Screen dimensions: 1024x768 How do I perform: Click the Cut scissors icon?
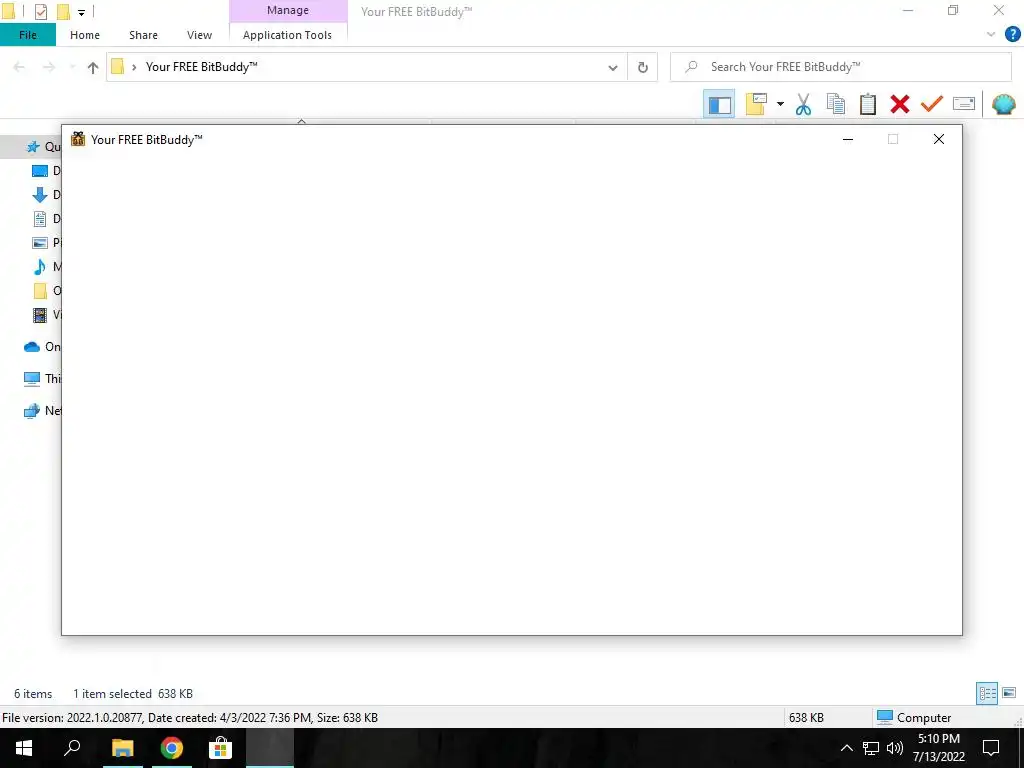coord(803,104)
